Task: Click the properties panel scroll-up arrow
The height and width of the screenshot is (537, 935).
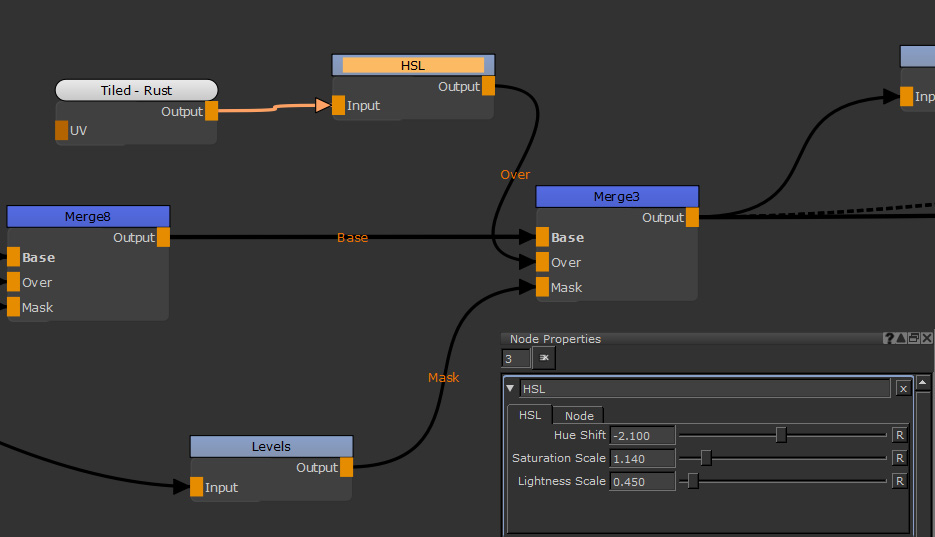Action: point(923,382)
